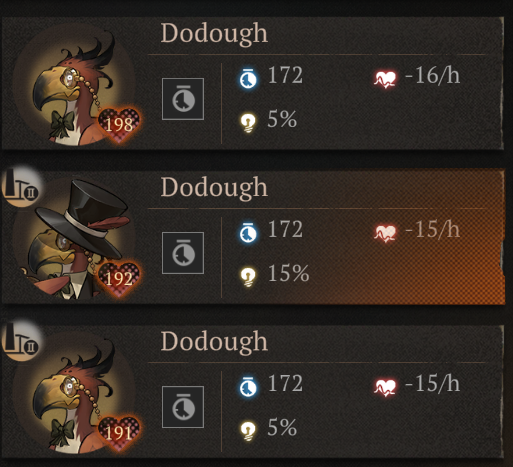
Task: Click the Dodough name on the top card
Action: (214, 35)
